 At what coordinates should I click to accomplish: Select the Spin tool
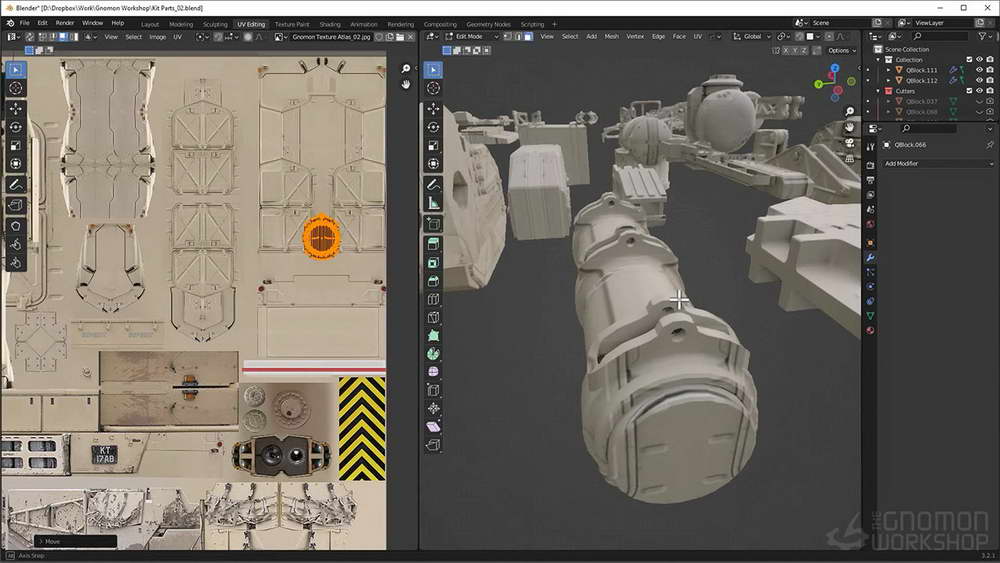tap(433, 354)
